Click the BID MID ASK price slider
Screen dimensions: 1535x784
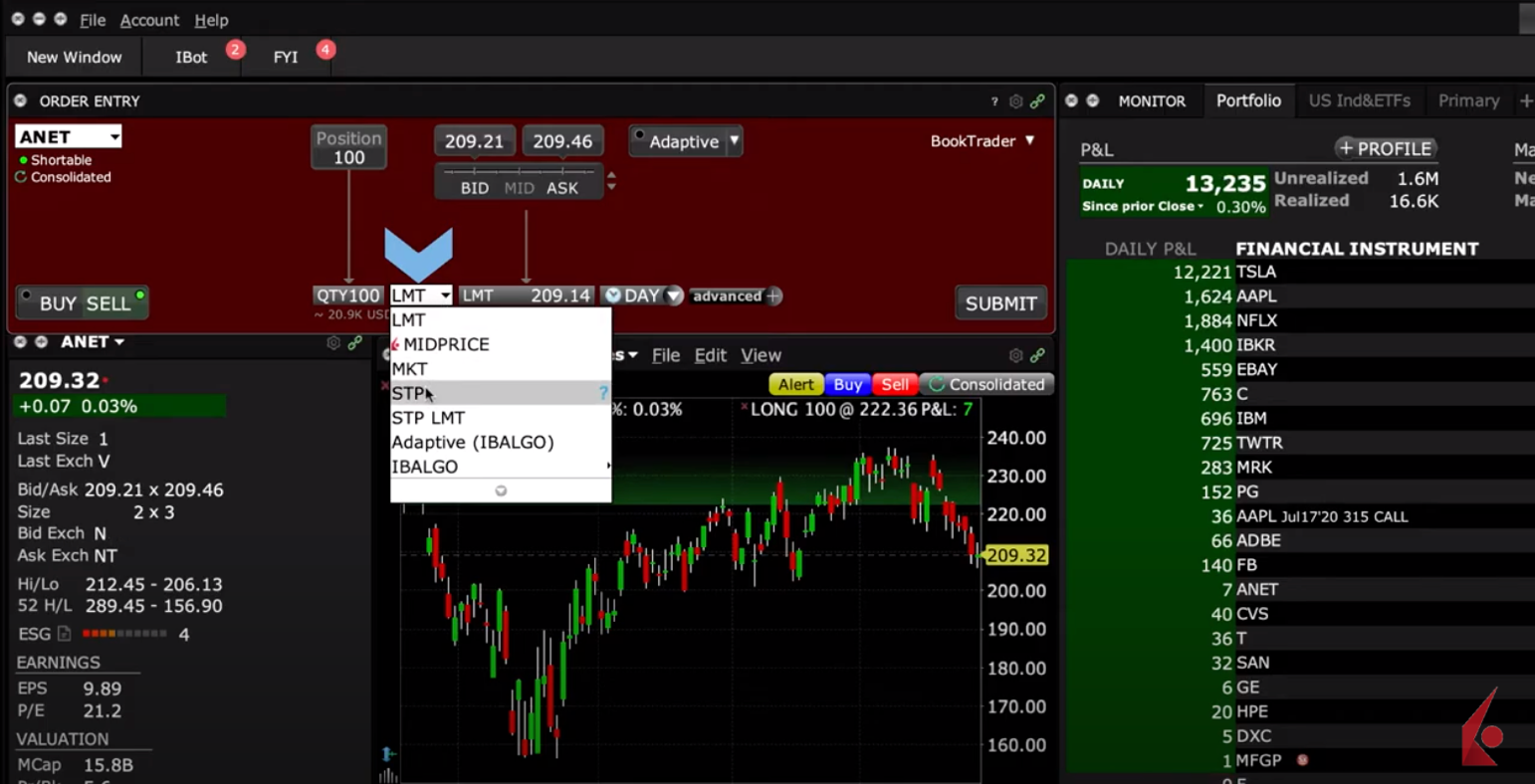(x=519, y=179)
